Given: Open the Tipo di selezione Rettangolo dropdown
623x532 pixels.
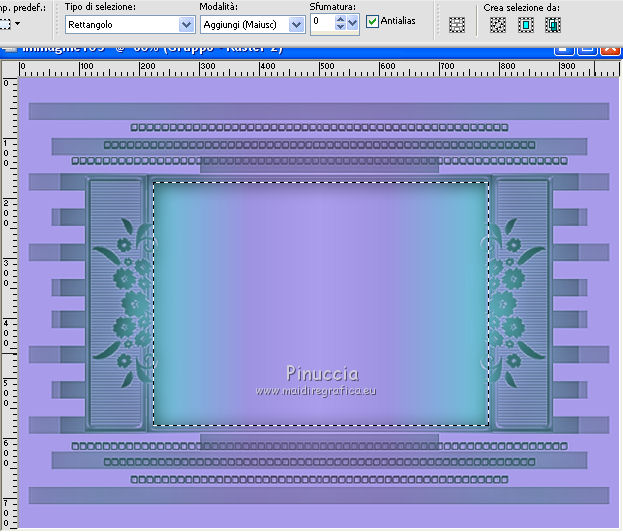Looking at the screenshot, I should click(x=130, y=25).
